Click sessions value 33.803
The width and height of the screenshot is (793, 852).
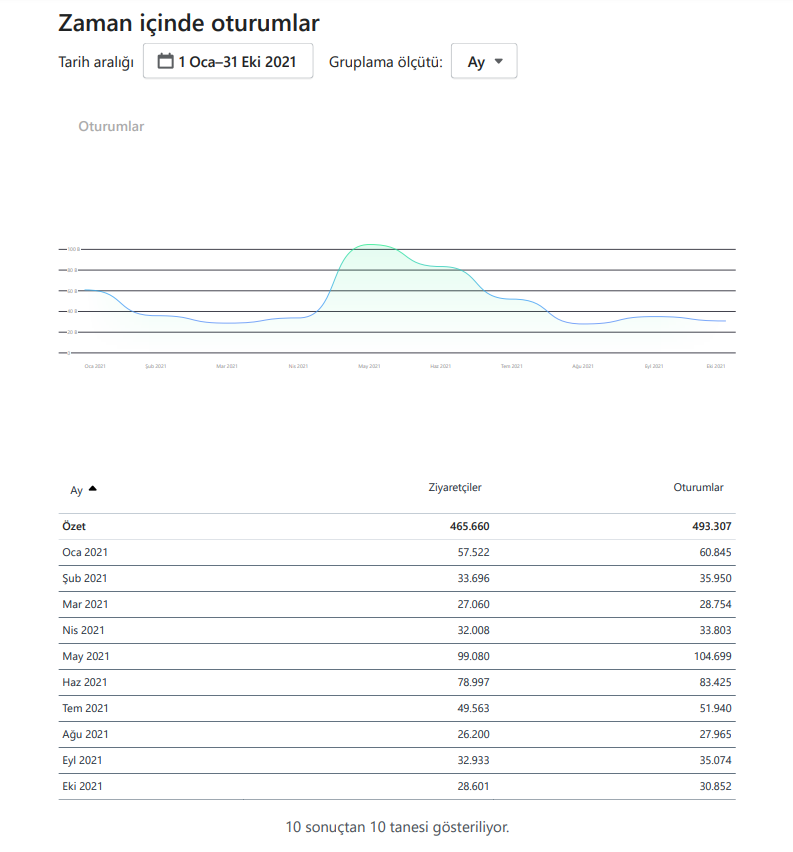[715, 630]
